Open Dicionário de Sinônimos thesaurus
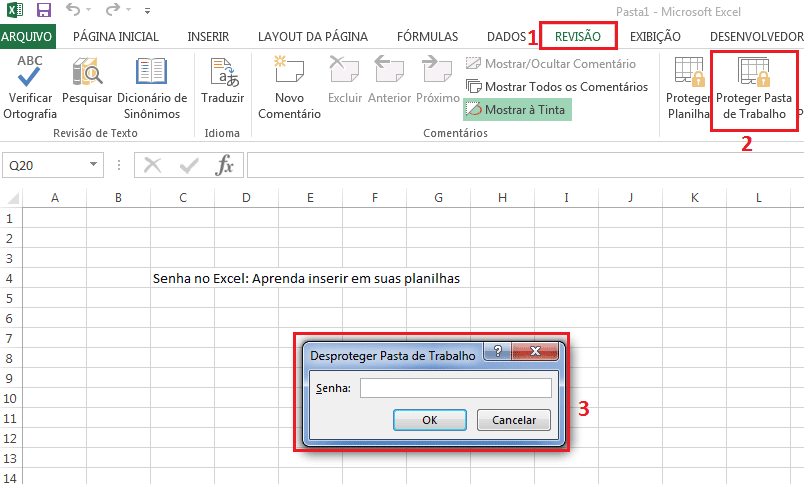 [152, 74]
